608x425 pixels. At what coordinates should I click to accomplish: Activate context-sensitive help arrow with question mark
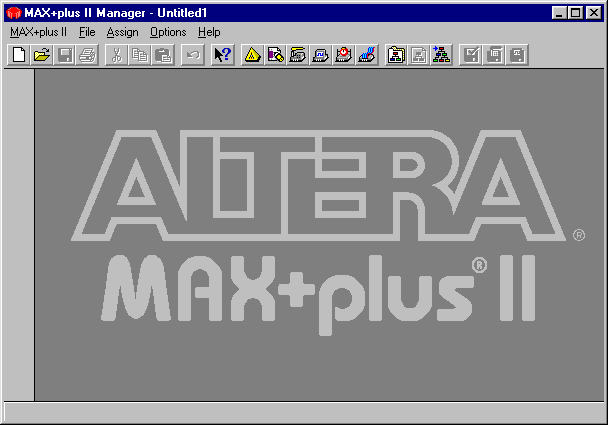(223, 55)
